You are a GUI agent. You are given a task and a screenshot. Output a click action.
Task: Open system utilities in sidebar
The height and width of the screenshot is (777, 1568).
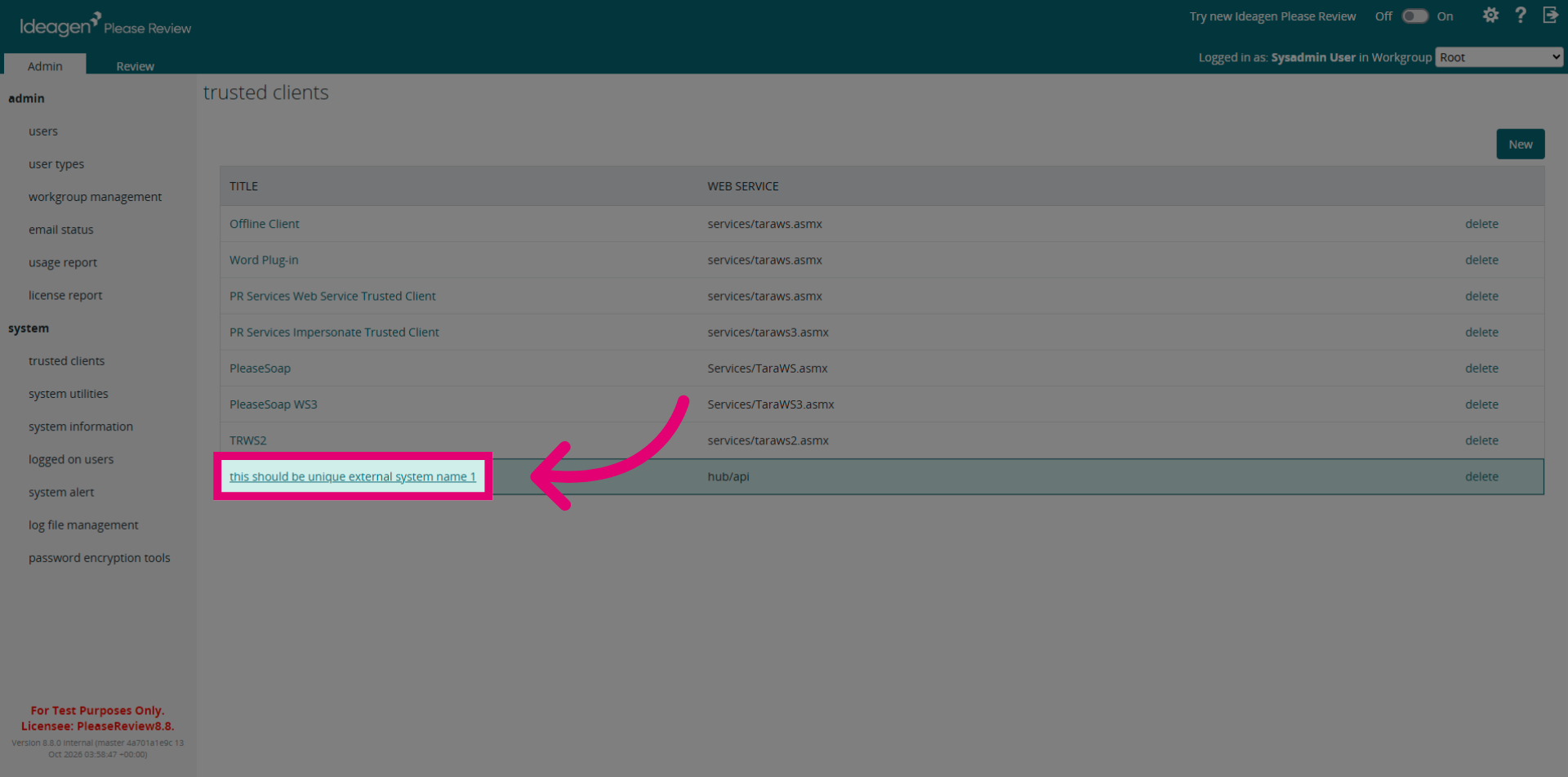[69, 394]
